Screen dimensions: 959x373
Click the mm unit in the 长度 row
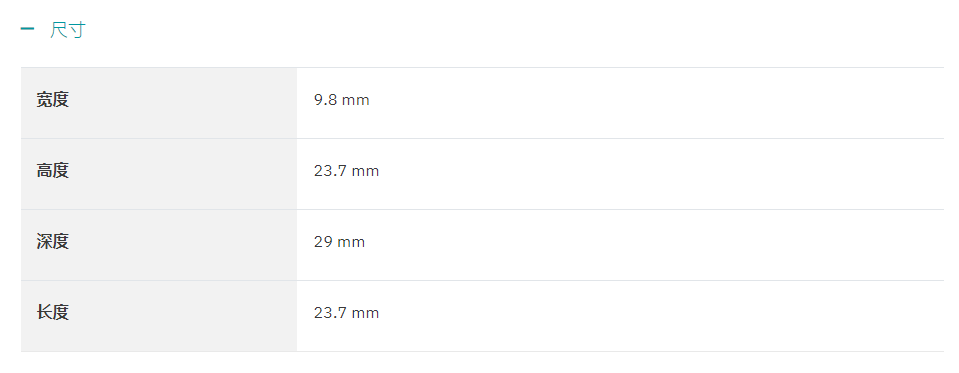[x=366, y=314]
